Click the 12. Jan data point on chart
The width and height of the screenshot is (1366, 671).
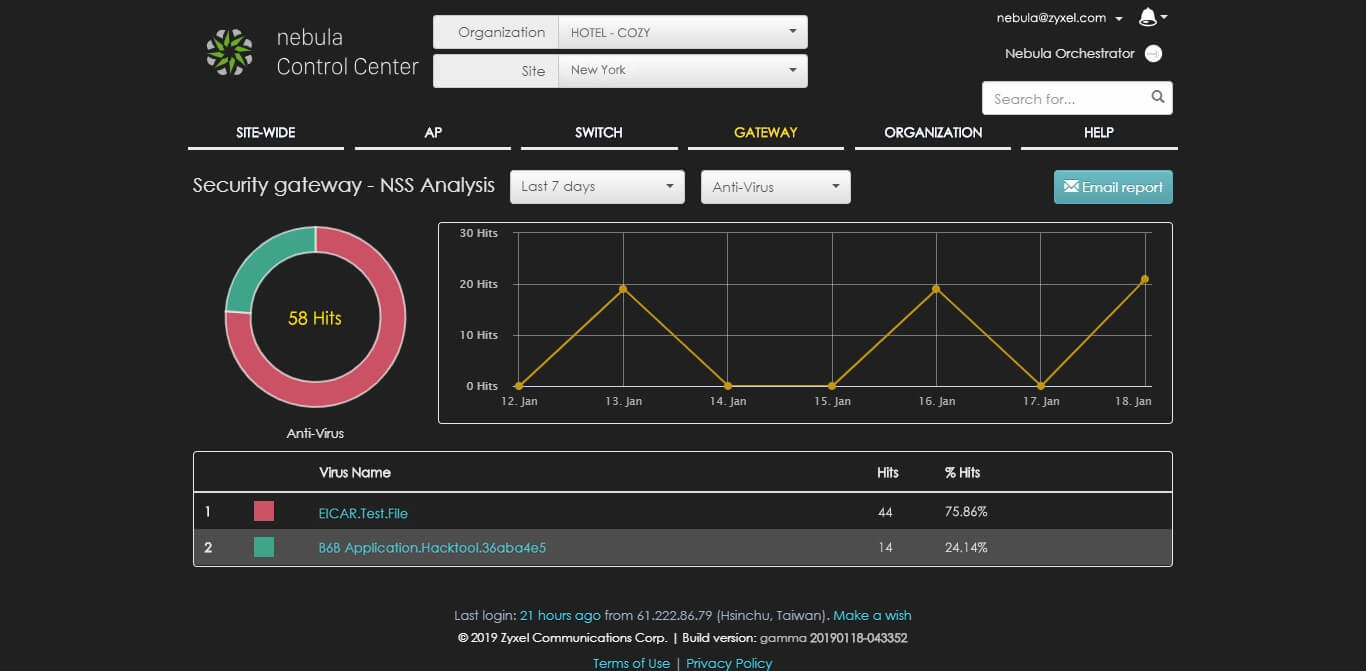pos(518,386)
